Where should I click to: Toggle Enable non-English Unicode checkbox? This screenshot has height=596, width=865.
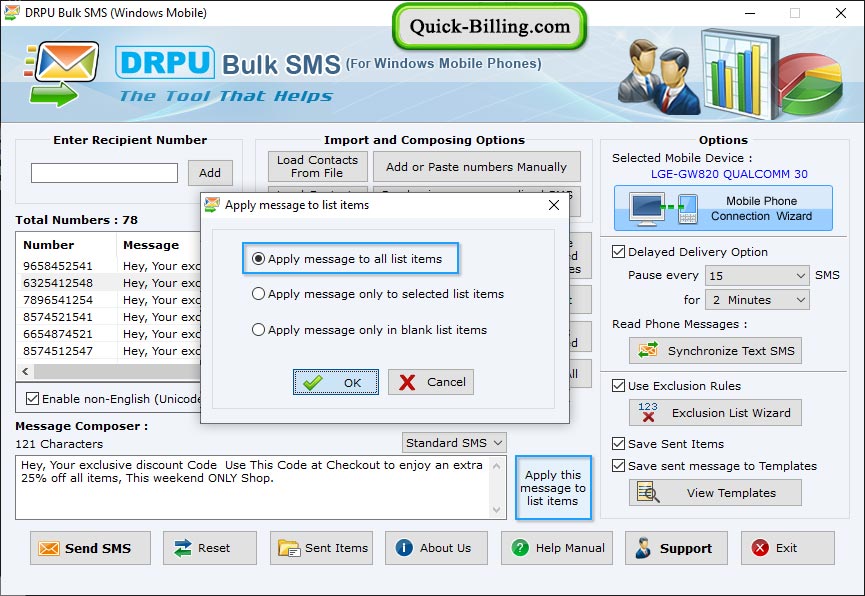click(33, 398)
